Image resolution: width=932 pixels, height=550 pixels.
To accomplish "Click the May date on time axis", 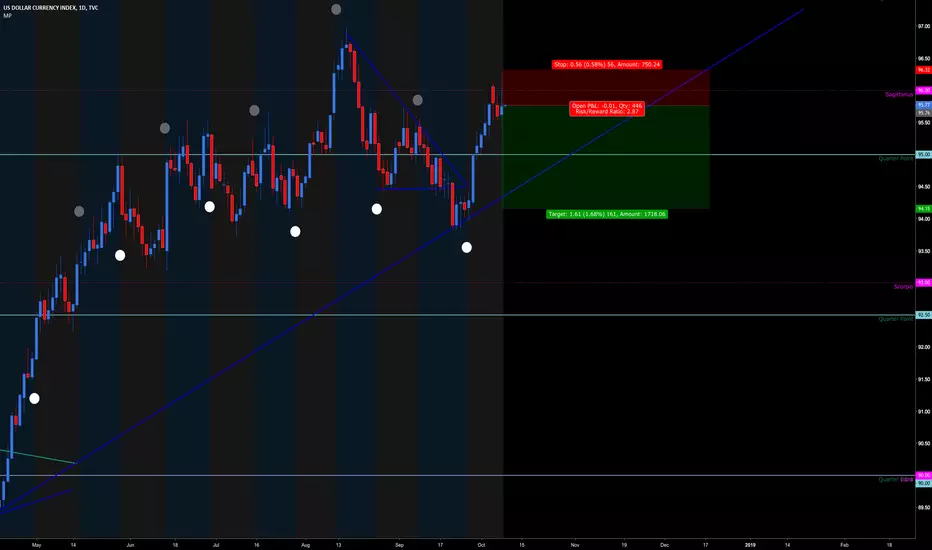I will [x=36, y=545].
